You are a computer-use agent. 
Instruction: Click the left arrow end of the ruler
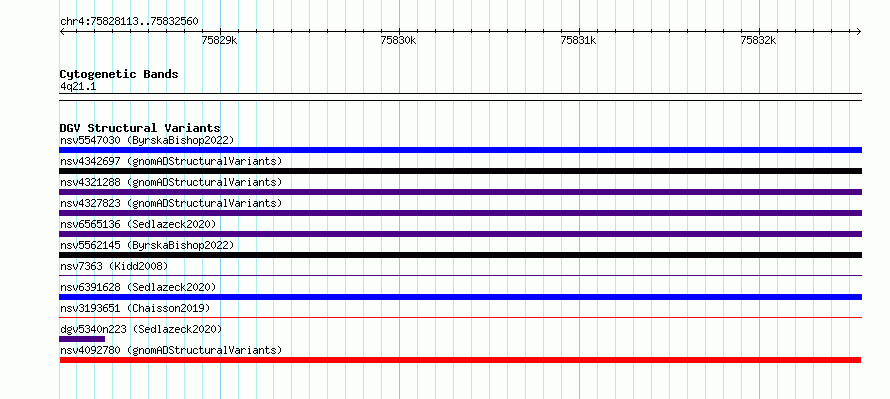(62, 31)
